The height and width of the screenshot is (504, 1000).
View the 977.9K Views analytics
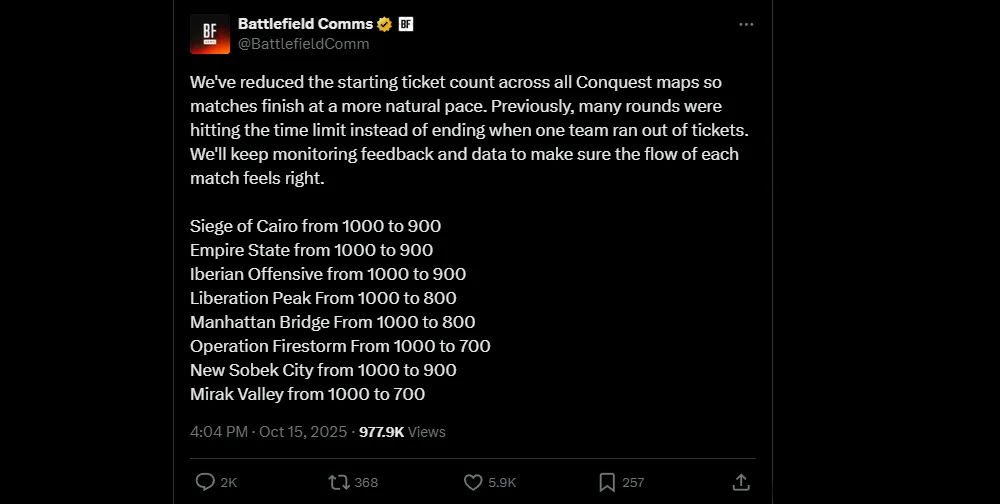click(402, 432)
